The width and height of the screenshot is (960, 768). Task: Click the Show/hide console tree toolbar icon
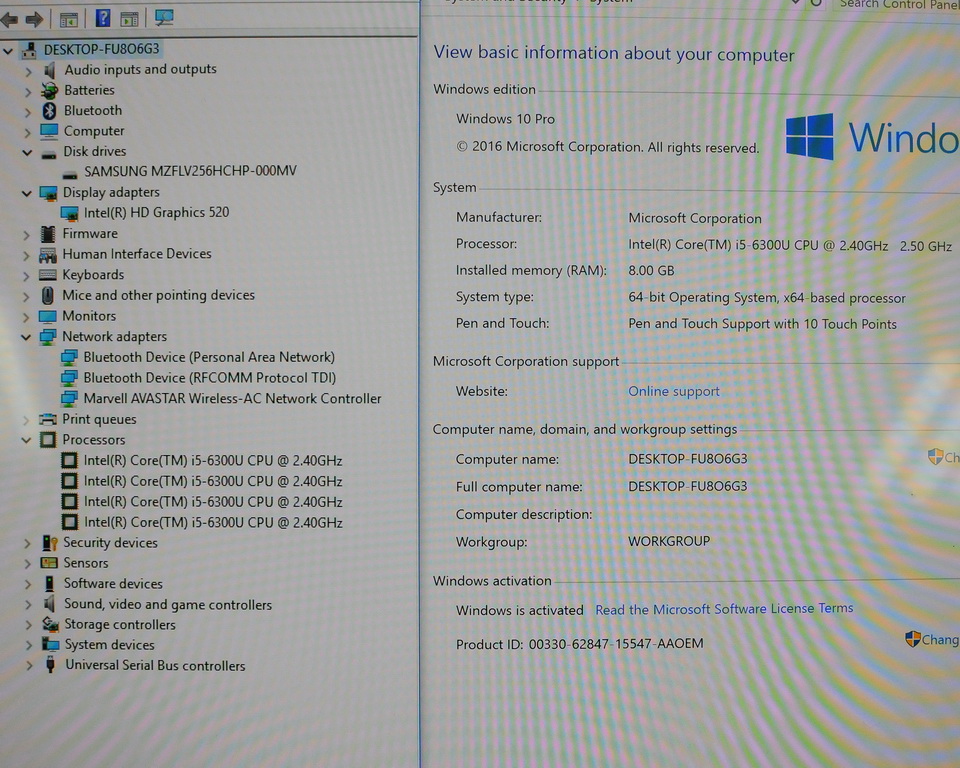pos(69,20)
